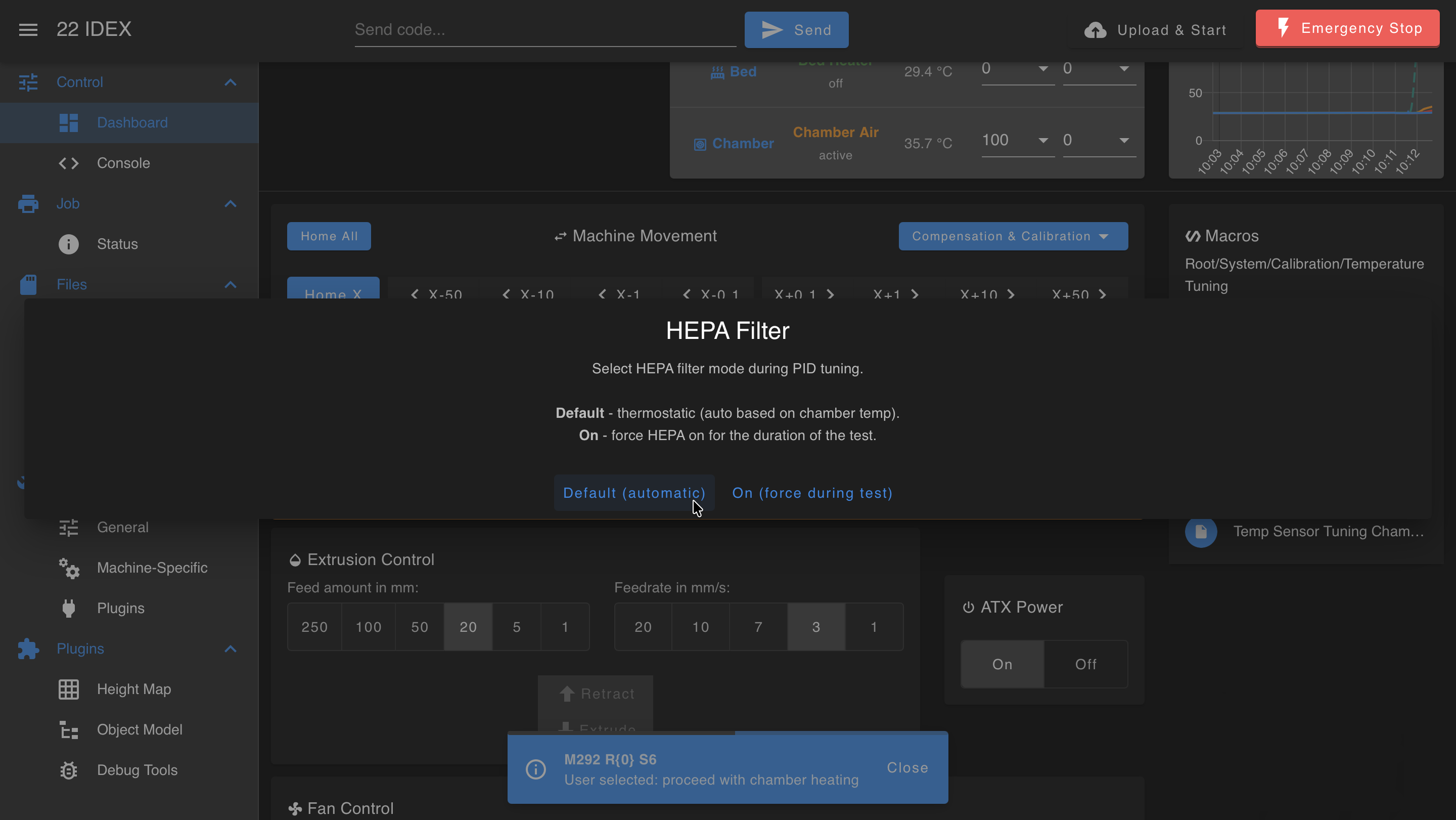Click the Temp Sensor Tuning file icon
The image size is (1456, 820).
tap(1201, 532)
